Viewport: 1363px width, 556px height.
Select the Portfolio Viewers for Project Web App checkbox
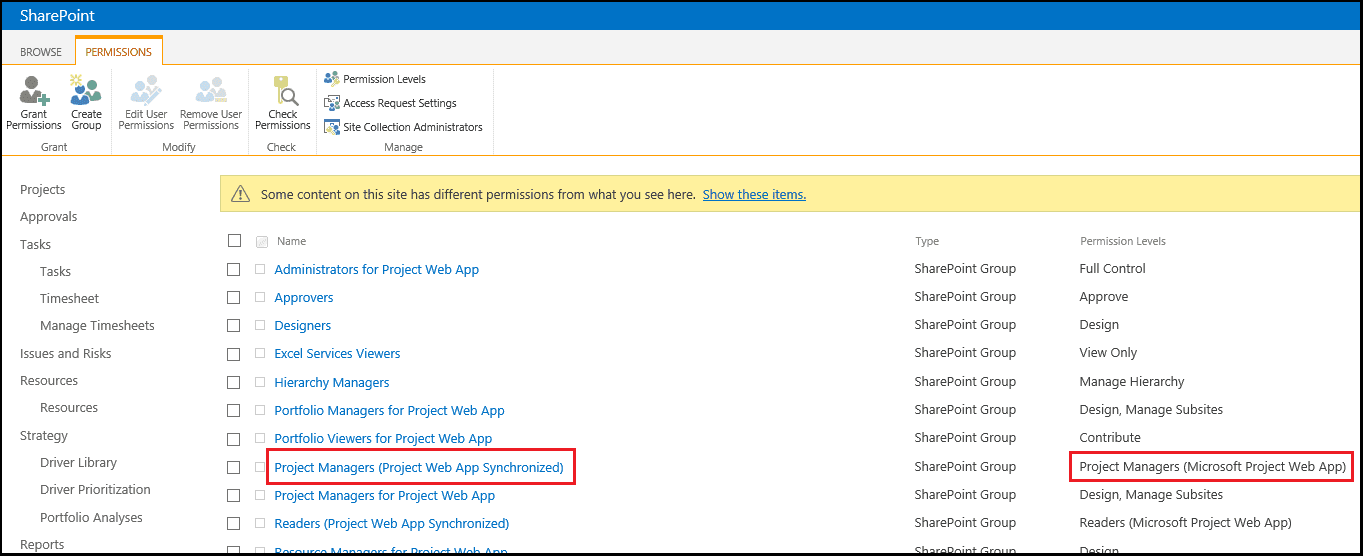pos(234,438)
